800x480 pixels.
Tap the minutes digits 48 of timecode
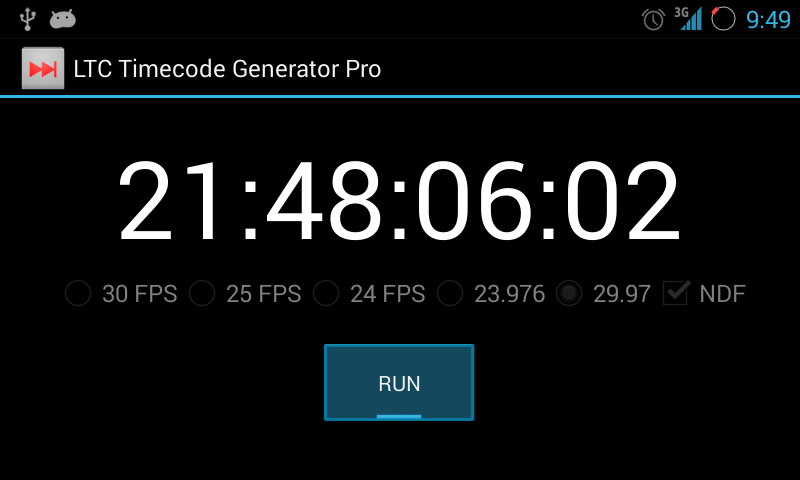point(324,200)
